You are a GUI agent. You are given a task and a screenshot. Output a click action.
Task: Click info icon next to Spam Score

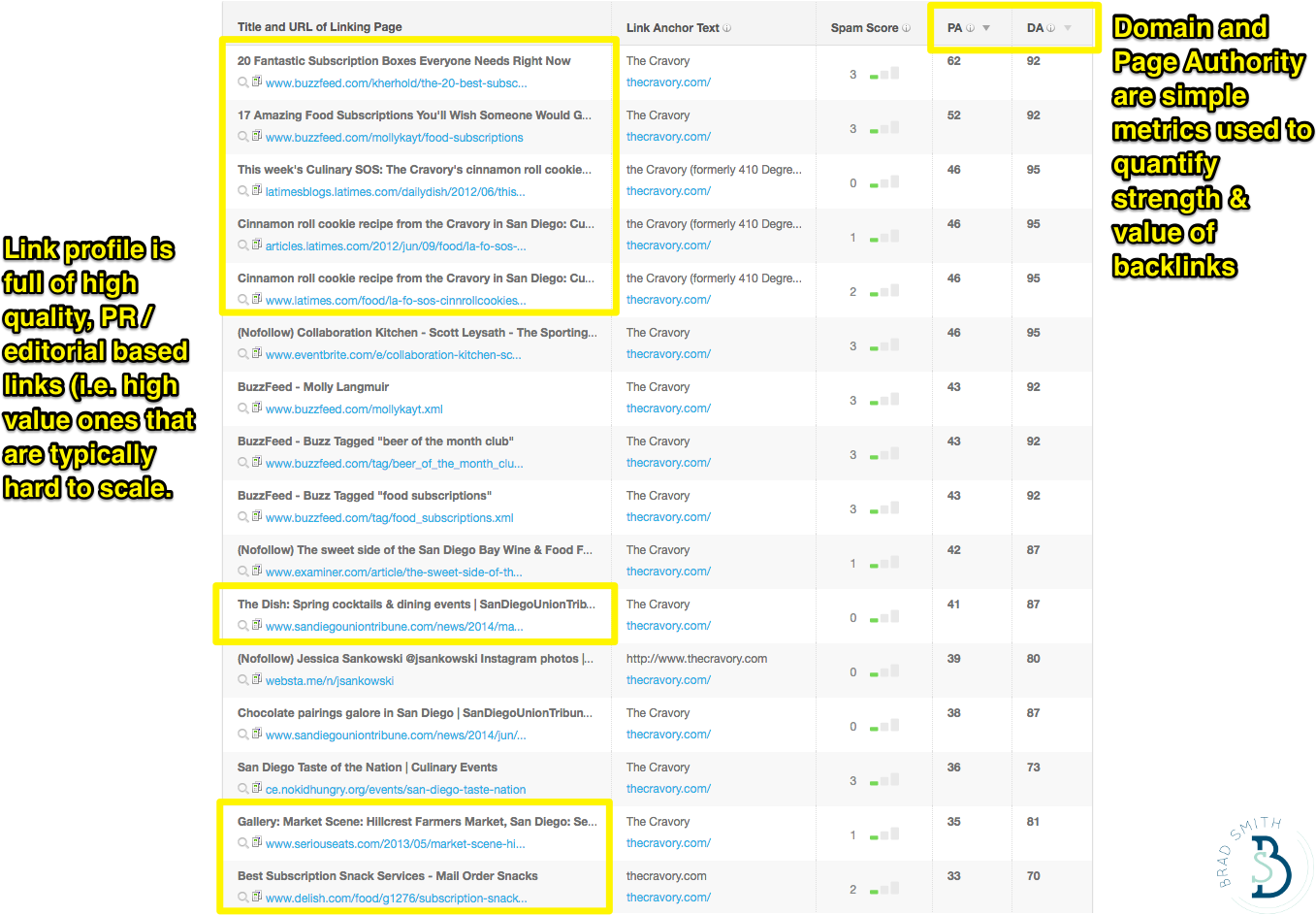point(907,28)
